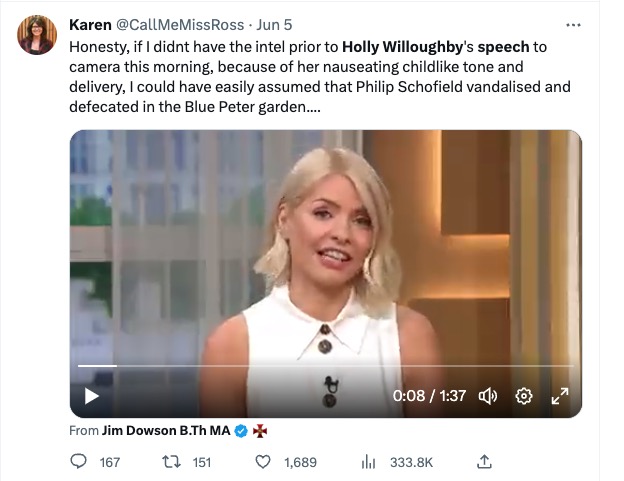The width and height of the screenshot is (624, 481).
Task: Click the red cross emblem icon
Action: point(260,431)
